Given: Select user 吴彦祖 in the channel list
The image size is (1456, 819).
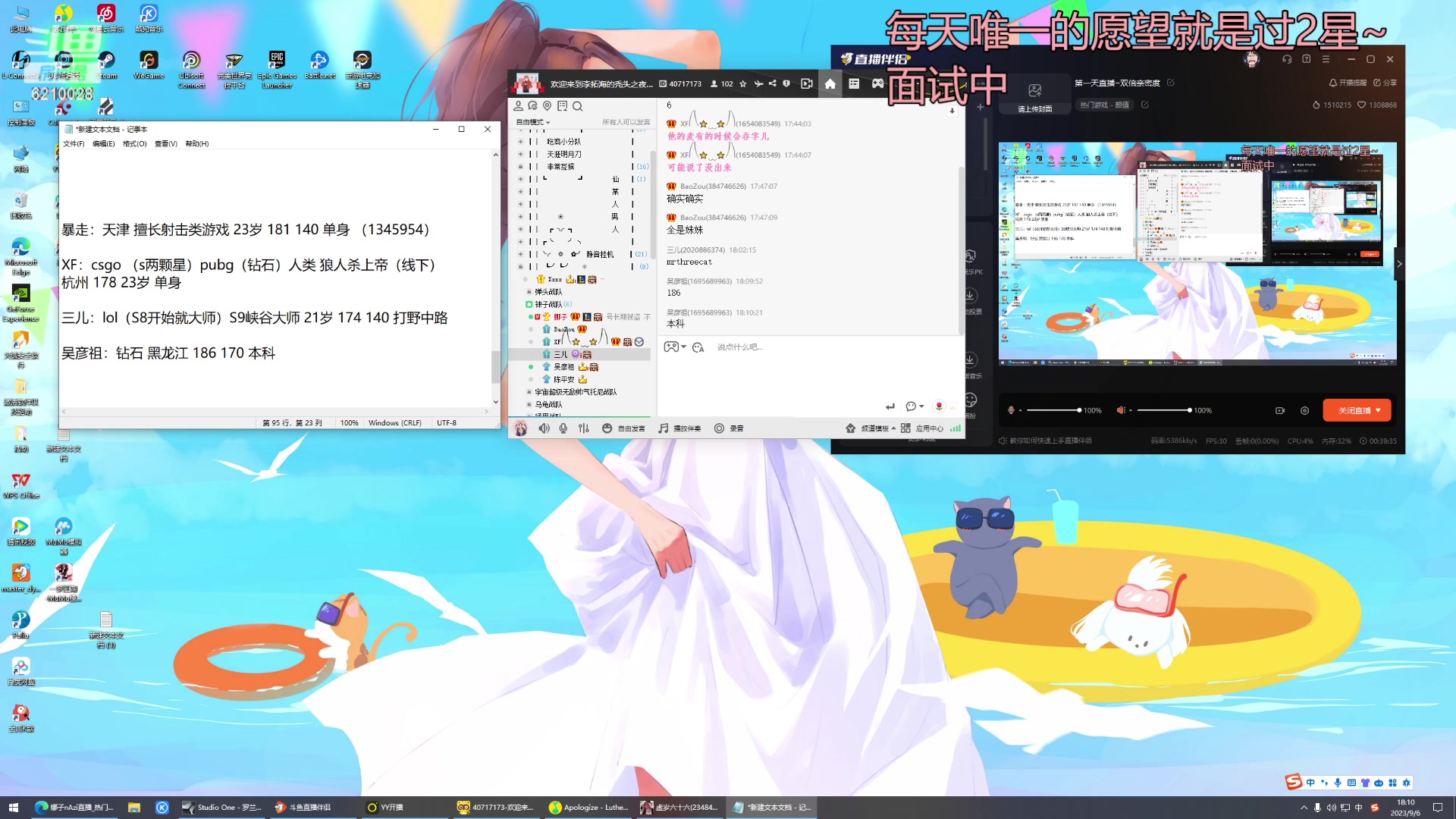Looking at the screenshot, I should coord(563,367).
